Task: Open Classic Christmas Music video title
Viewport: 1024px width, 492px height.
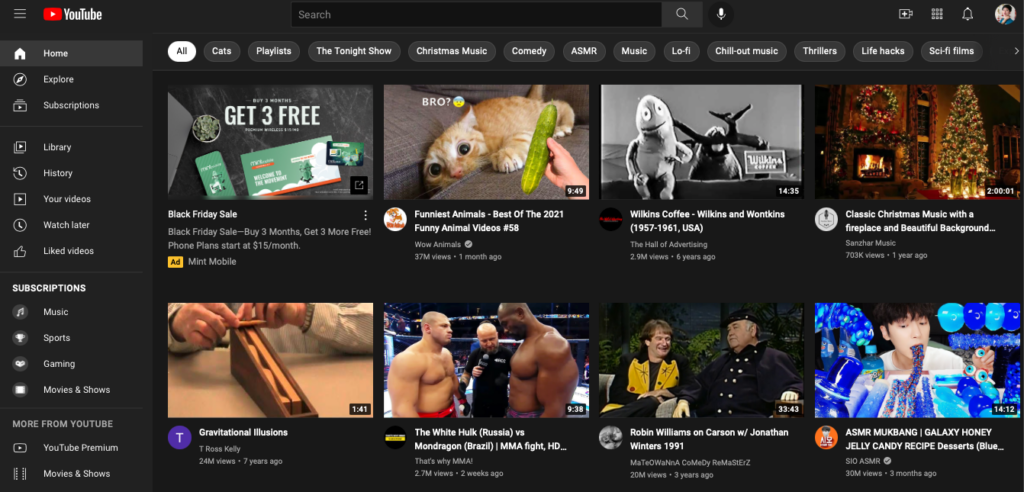Action: (x=920, y=221)
